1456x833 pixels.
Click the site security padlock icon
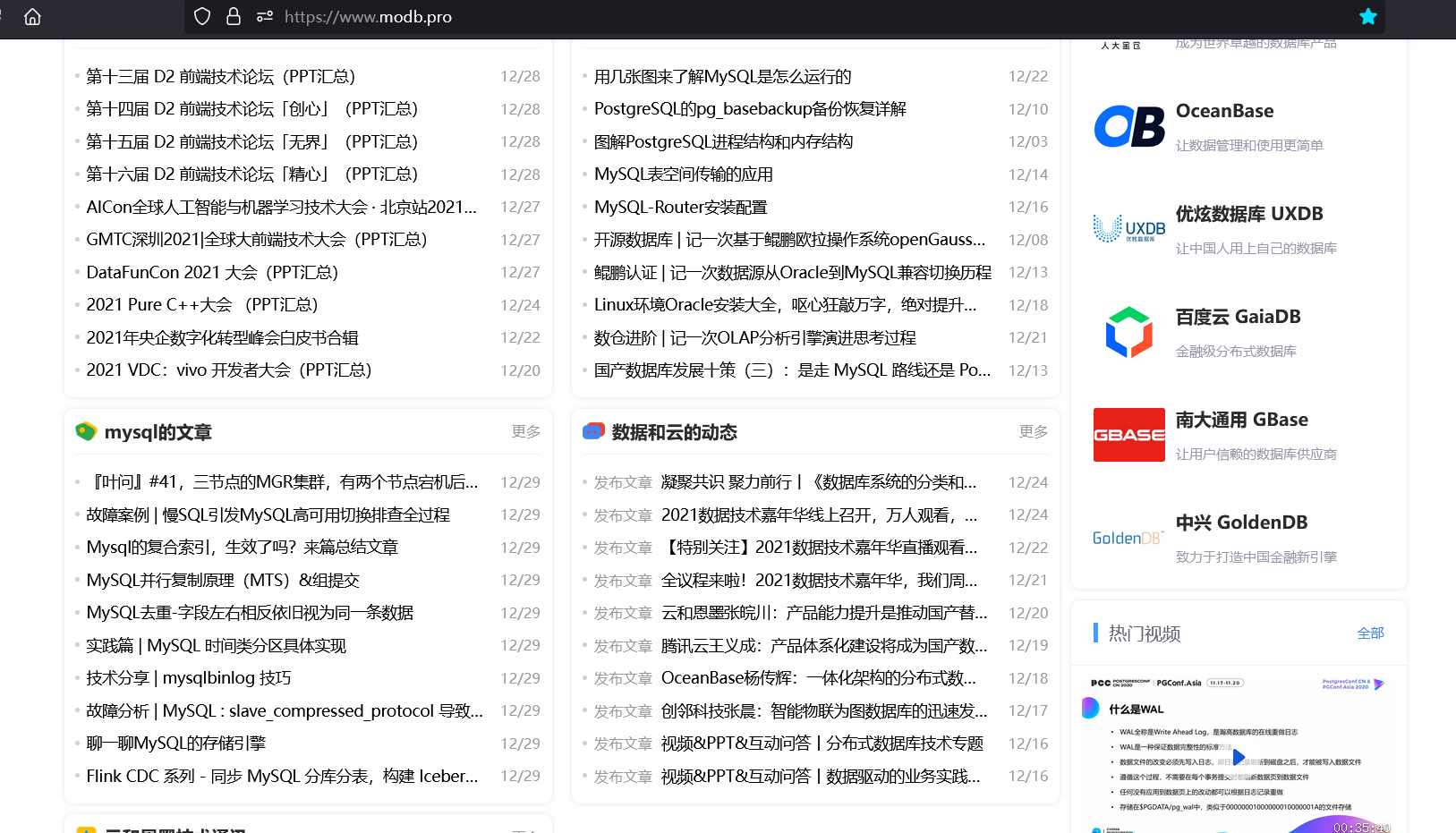[x=234, y=16]
